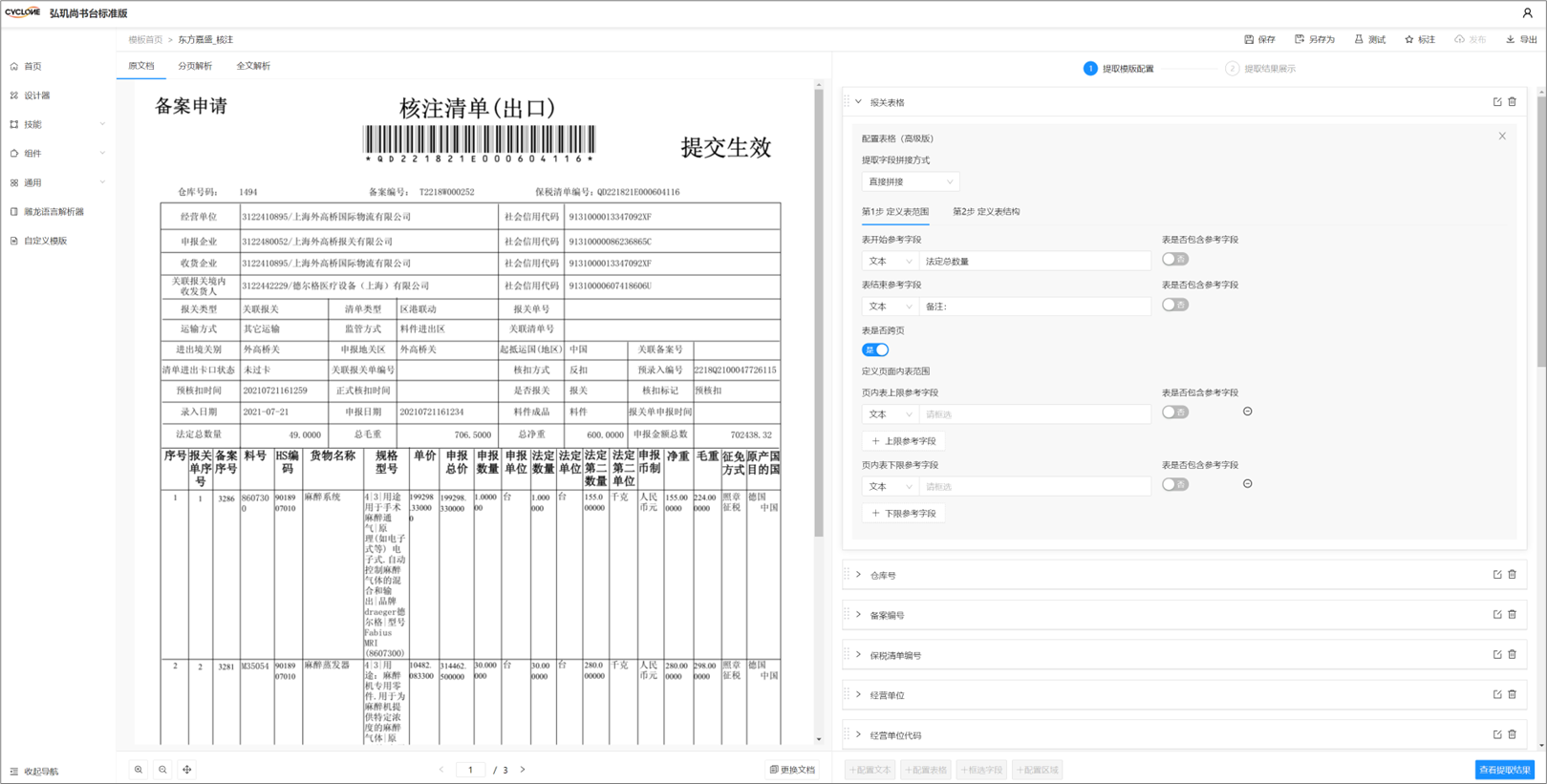Screen dimensions: 1547x784
Task: Zoom out of the document
Action: [162, 770]
